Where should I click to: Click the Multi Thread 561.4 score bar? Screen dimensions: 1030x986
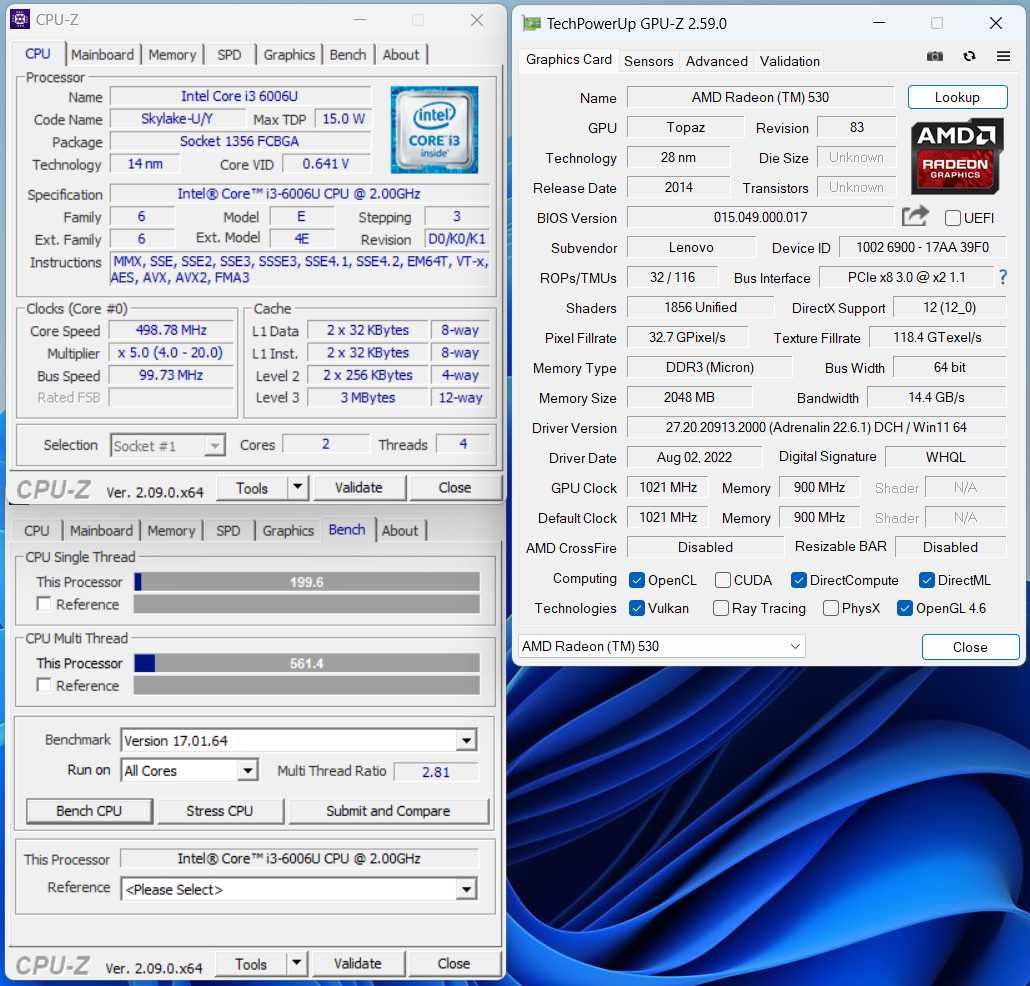306,663
